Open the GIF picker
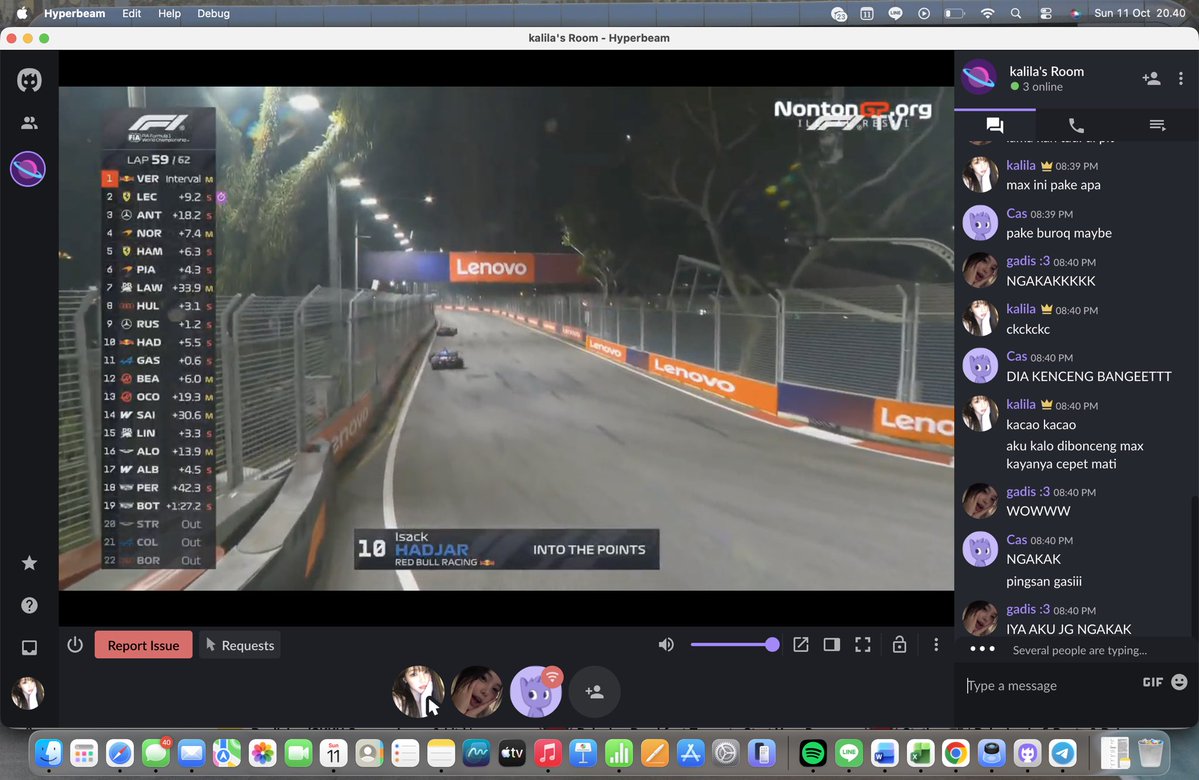This screenshot has width=1199, height=780. click(1152, 682)
